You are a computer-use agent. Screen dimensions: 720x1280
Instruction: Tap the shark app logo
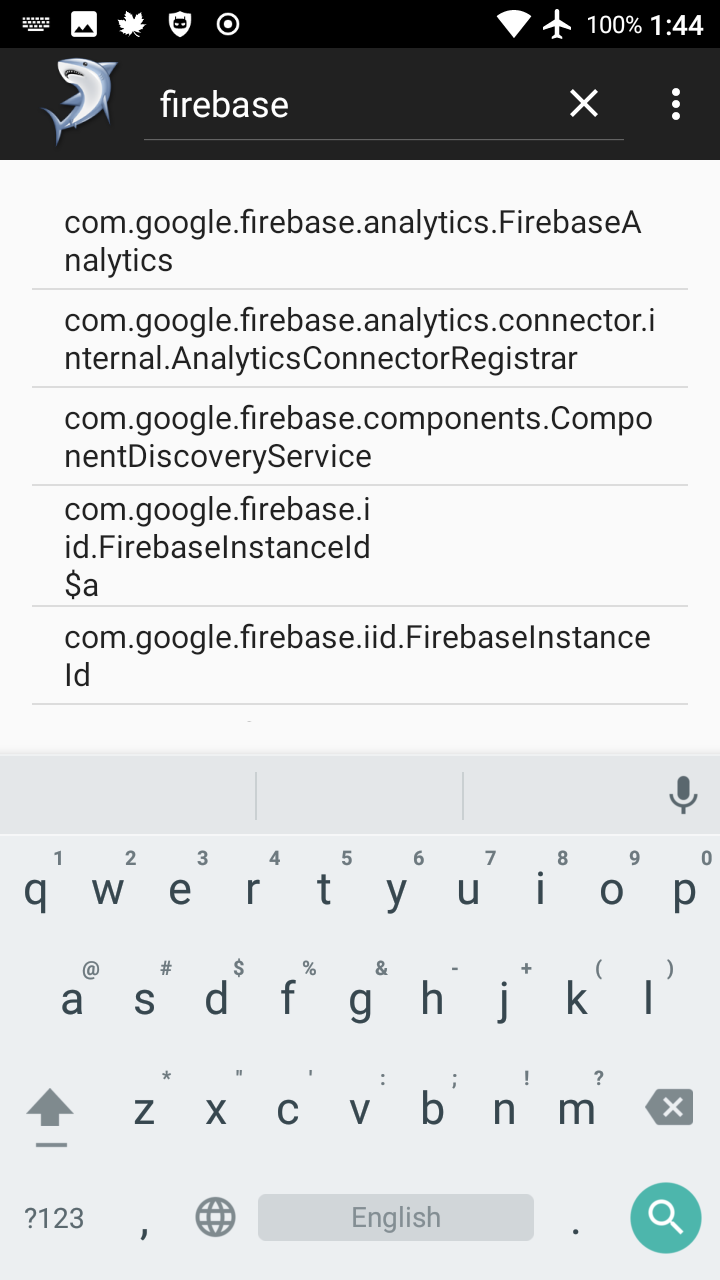click(x=79, y=102)
